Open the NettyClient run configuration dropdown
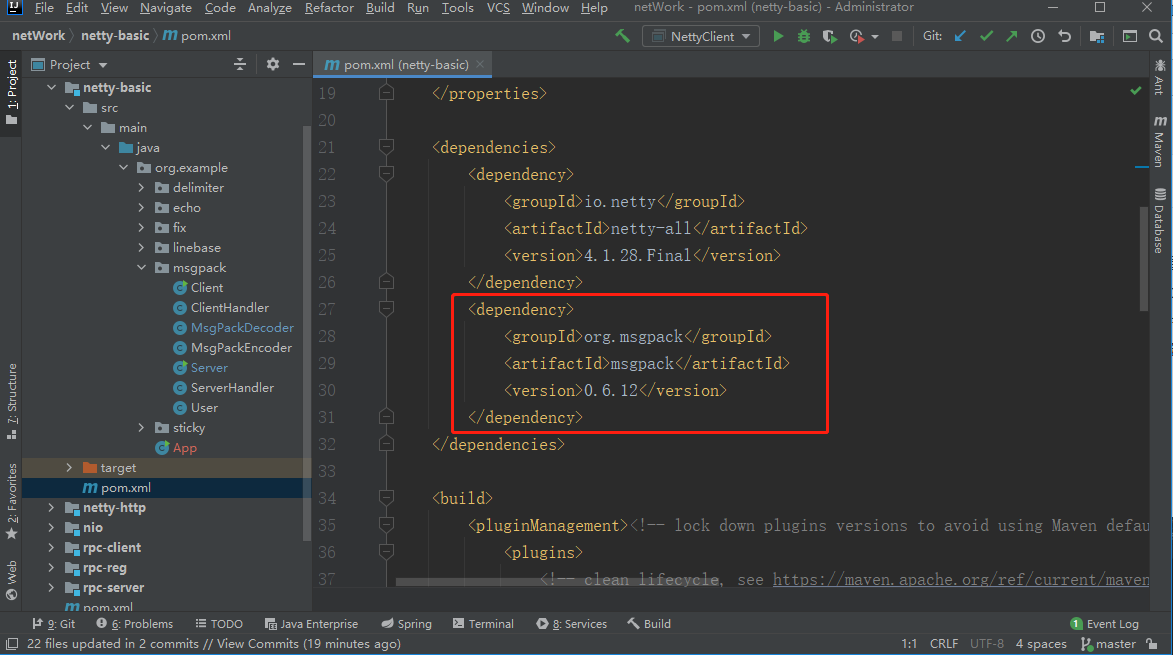 tap(701, 36)
